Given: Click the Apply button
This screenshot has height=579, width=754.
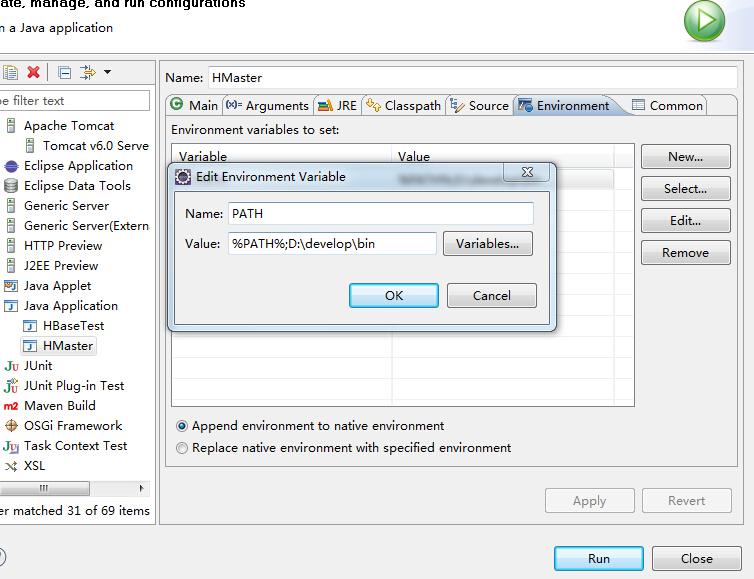Looking at the screenshot, I should 590,501.
